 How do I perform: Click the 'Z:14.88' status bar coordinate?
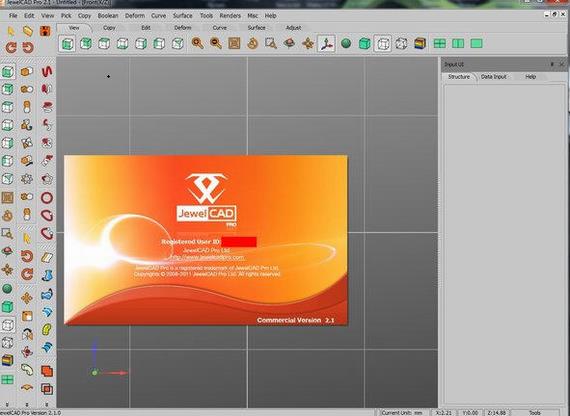coord(496,413)
